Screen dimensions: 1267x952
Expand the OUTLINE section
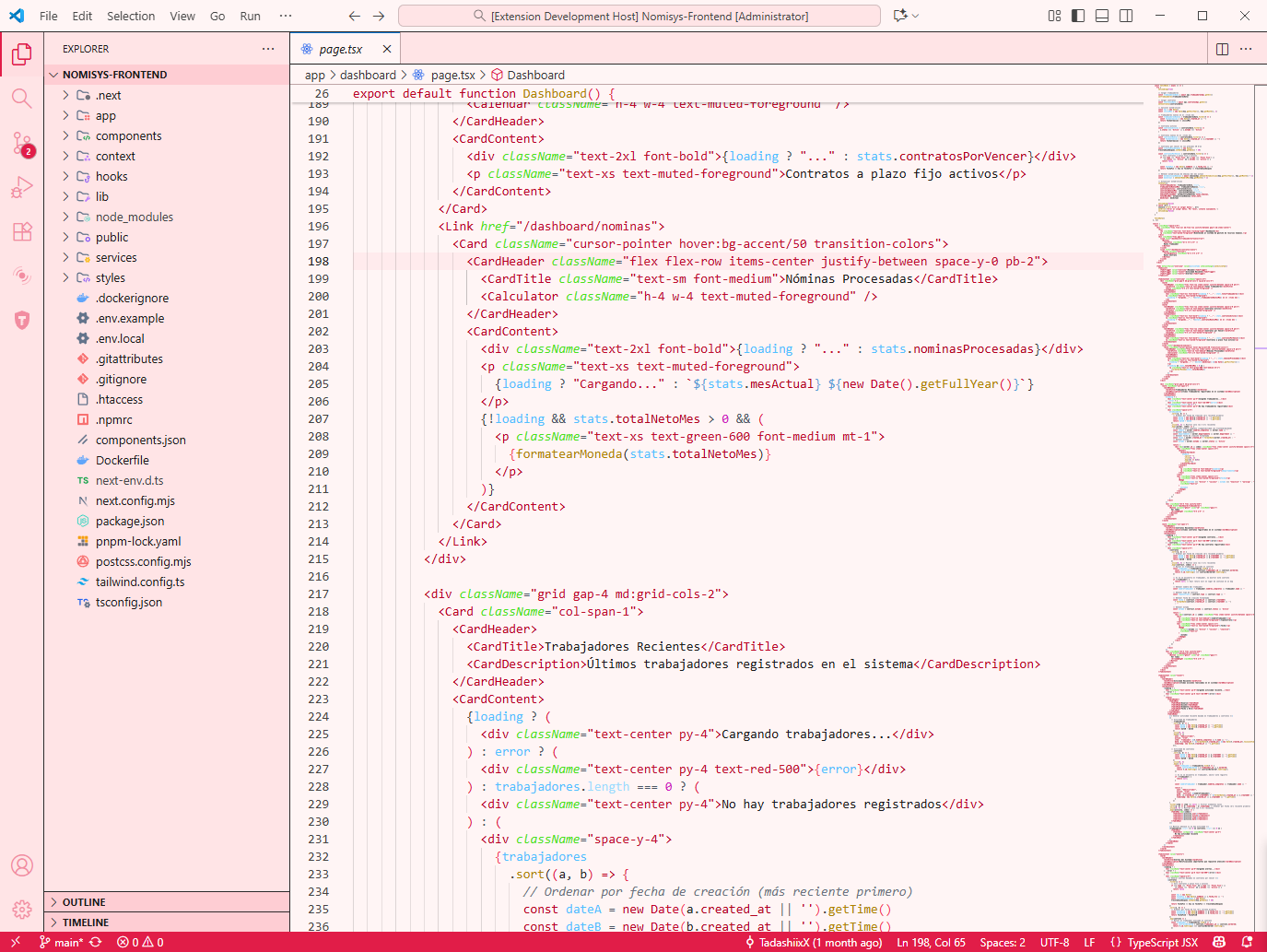pos(166,902)
